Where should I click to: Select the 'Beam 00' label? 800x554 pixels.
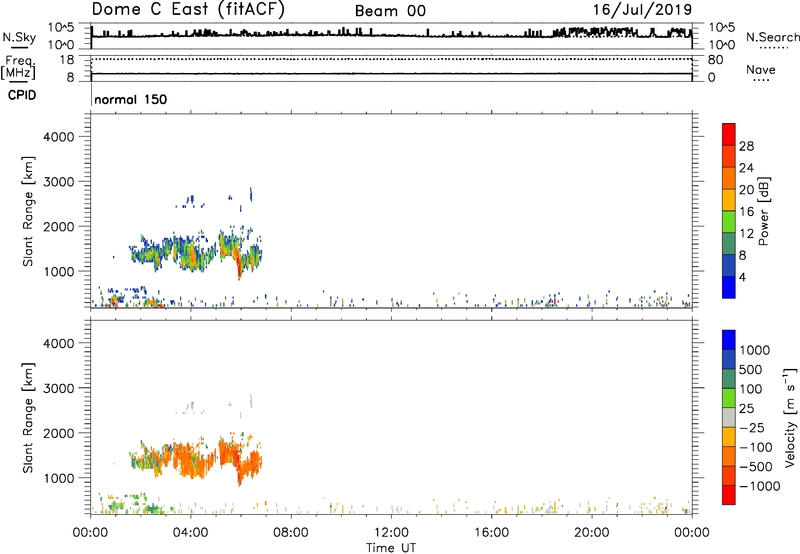click(x=390, y=11)
